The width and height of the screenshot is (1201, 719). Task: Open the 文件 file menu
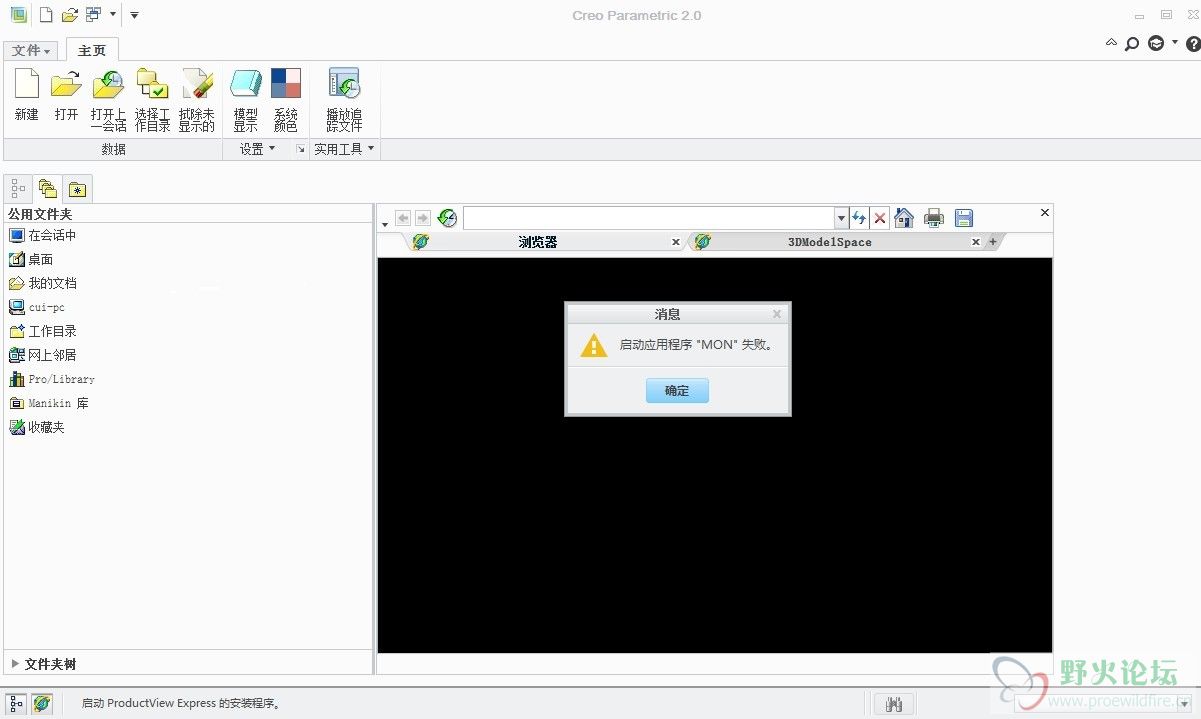coord(31,50)
